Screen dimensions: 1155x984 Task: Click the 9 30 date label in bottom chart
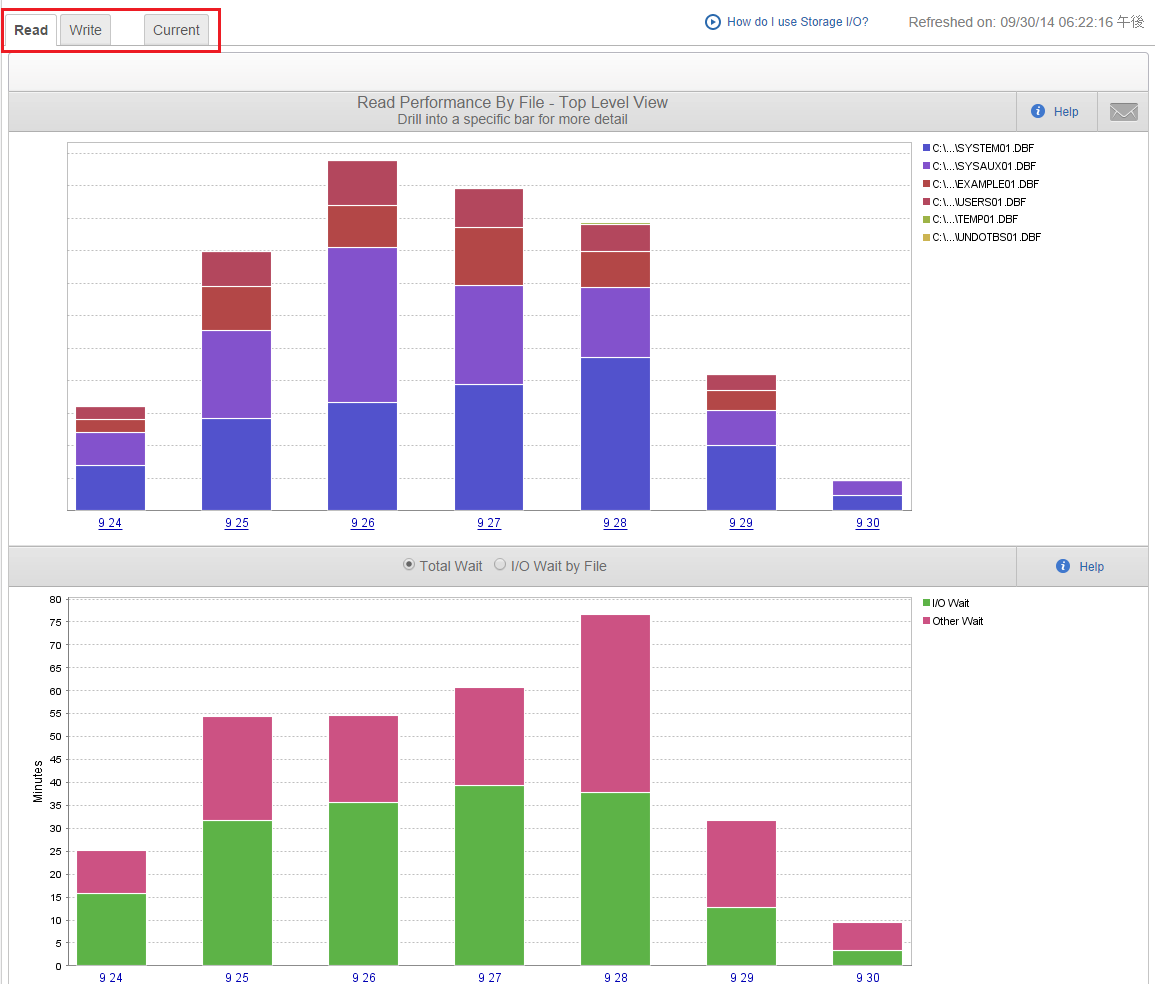(867, 977)
